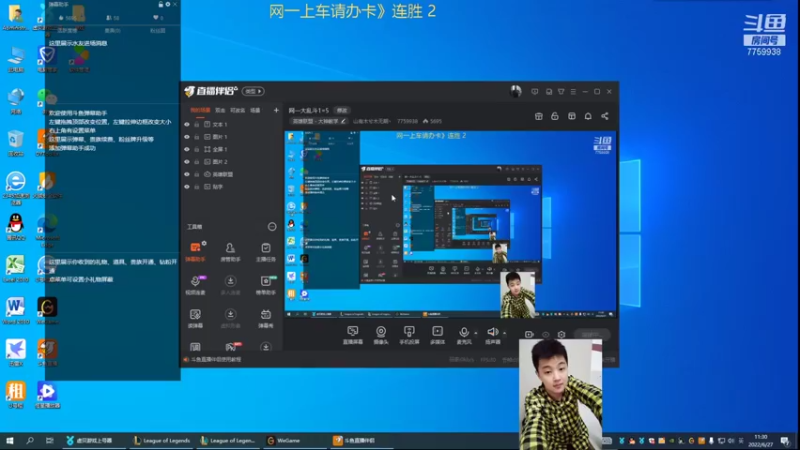Hide the 图片 2 layer
800x450 pixels.
coord(187,162)
